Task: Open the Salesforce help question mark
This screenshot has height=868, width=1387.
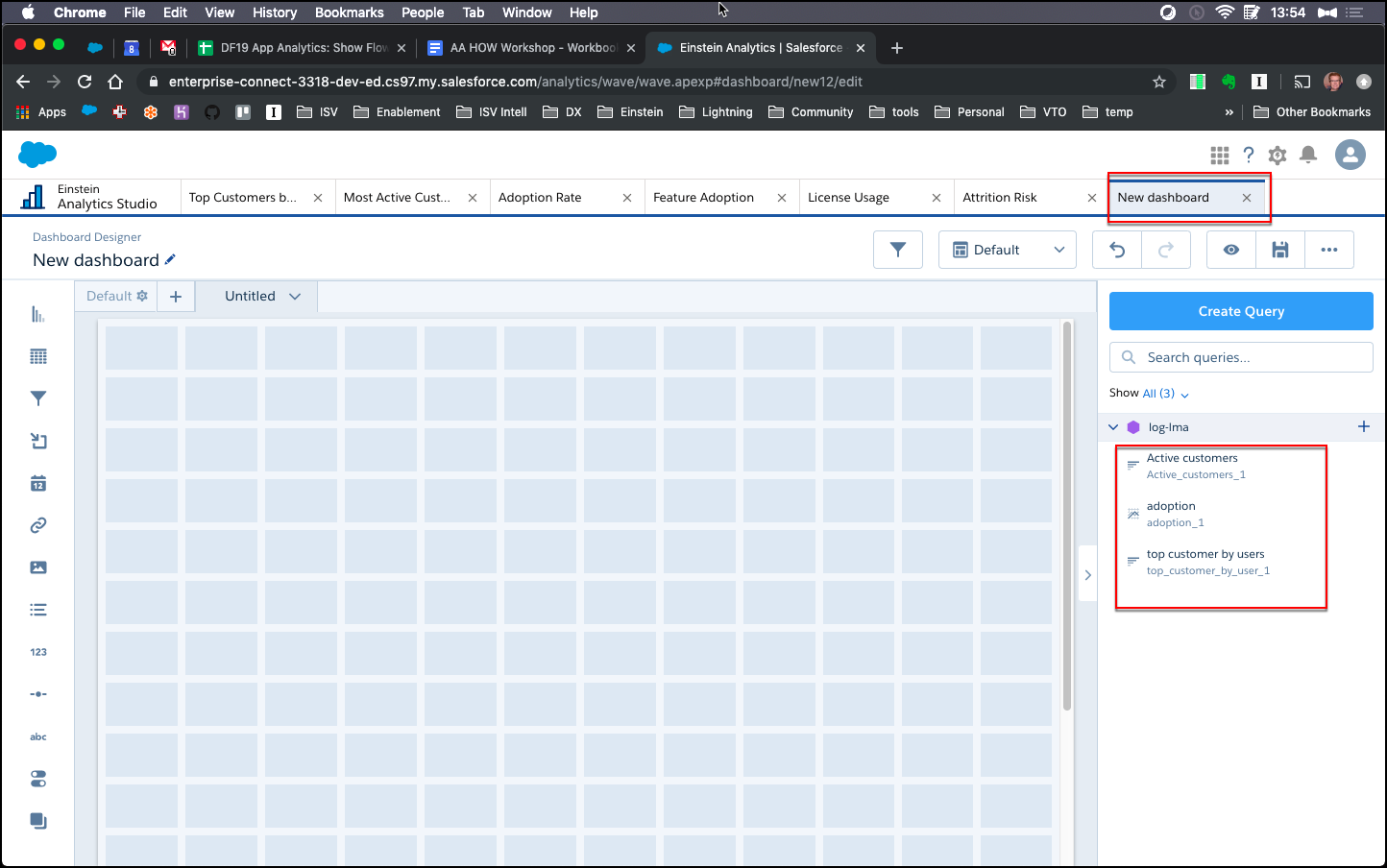Action: point(1249,155)
